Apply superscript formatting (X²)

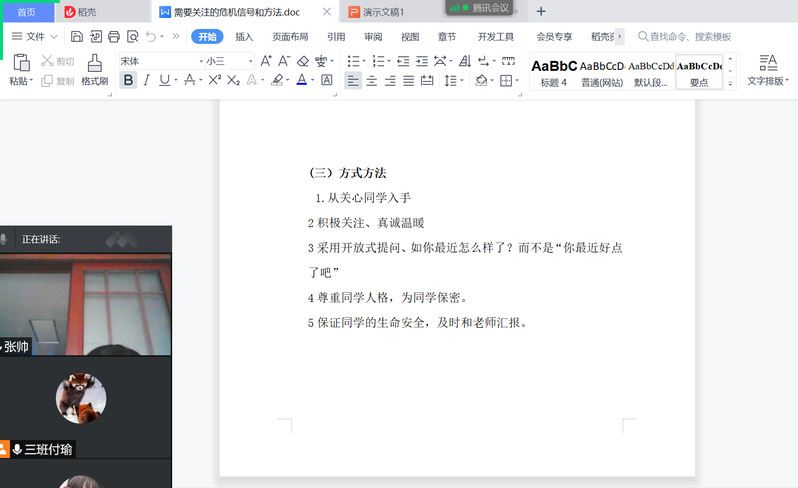(x=214, y=80)
